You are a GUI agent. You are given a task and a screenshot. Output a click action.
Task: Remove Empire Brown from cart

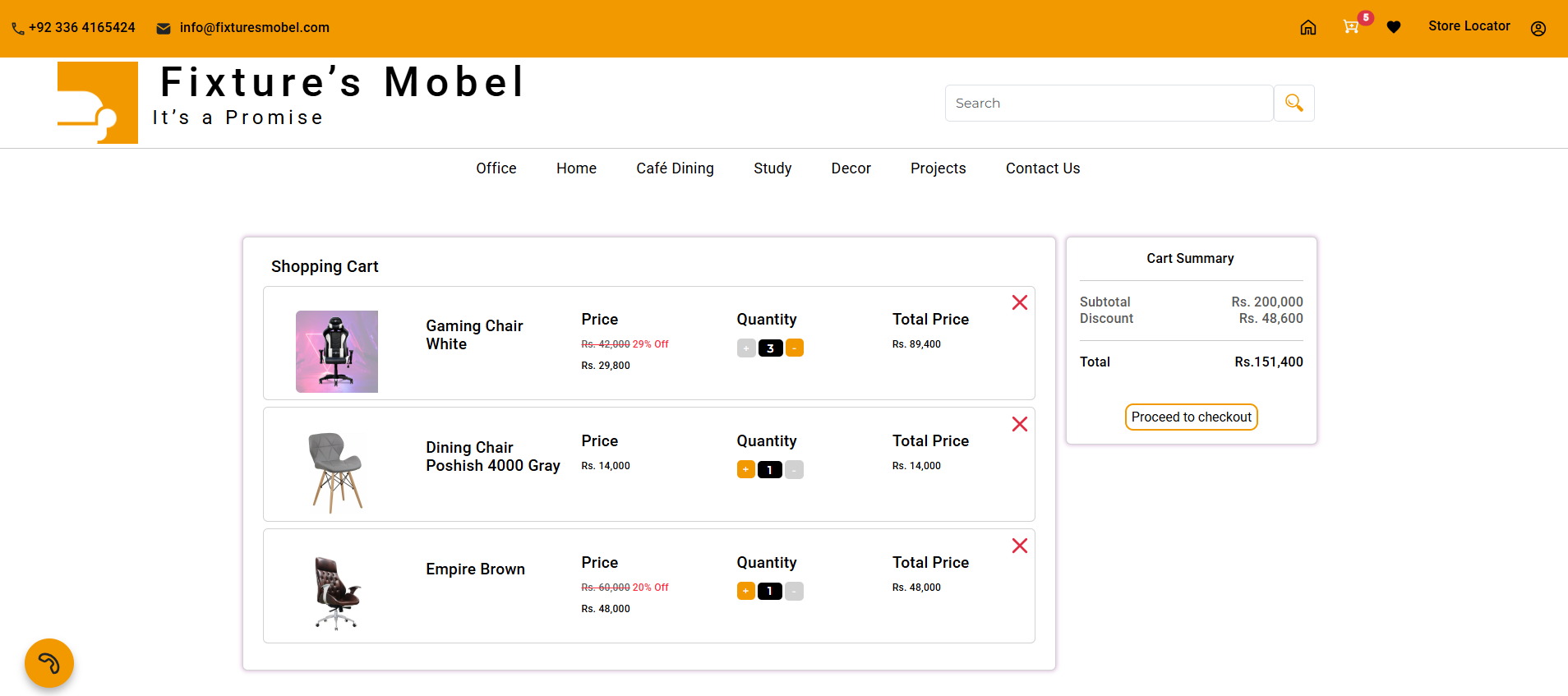point(1020,546)
